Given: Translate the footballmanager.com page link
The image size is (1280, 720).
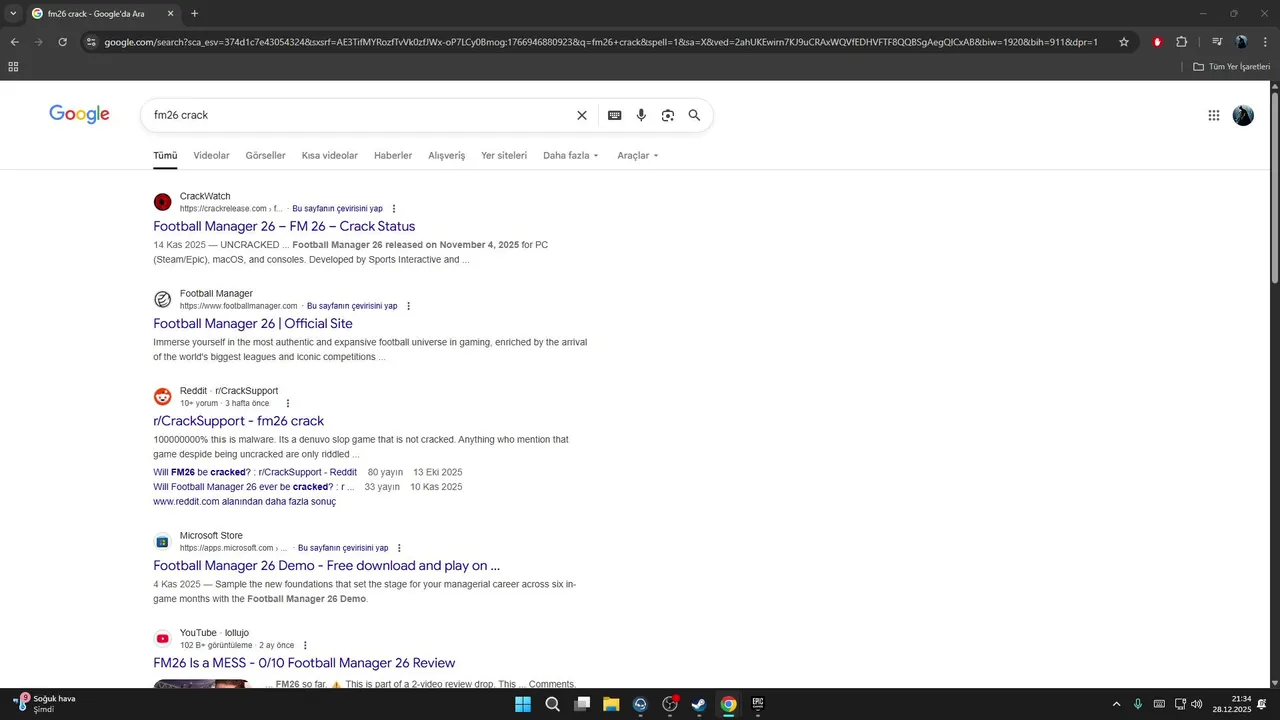Looking at the screenshot, I should tap(352, 306).
